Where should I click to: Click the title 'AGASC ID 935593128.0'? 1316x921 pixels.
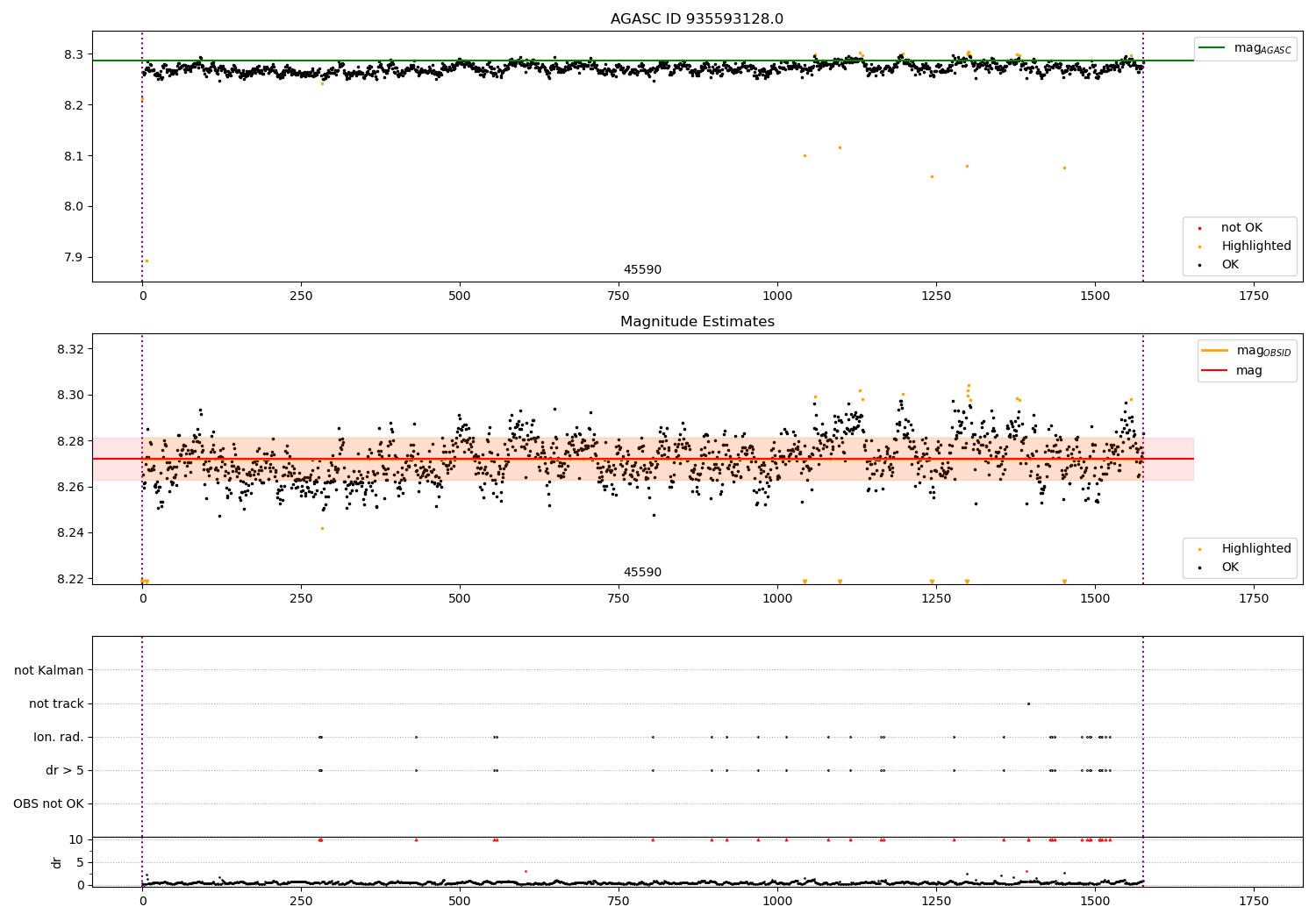pyautogui.click(x=697, y=19)
